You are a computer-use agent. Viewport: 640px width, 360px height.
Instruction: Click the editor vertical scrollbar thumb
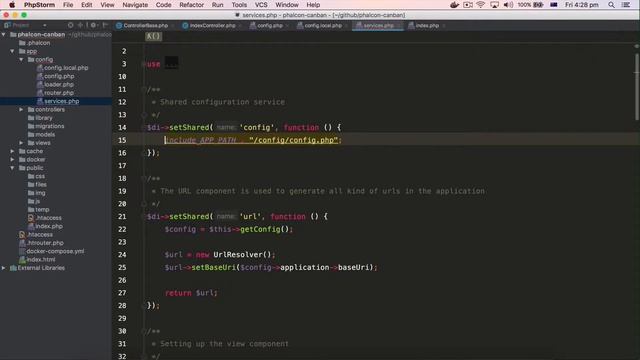(636, 87)
